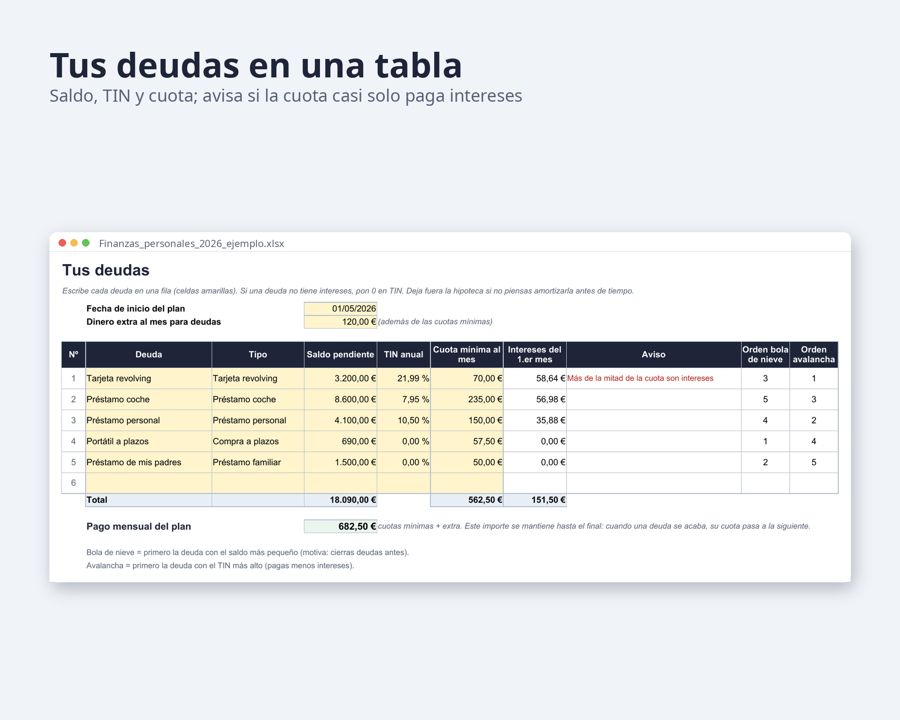This screenshot has height=720, width=900.
Task: Click the 'Tipo' column header
Action: 258,354
